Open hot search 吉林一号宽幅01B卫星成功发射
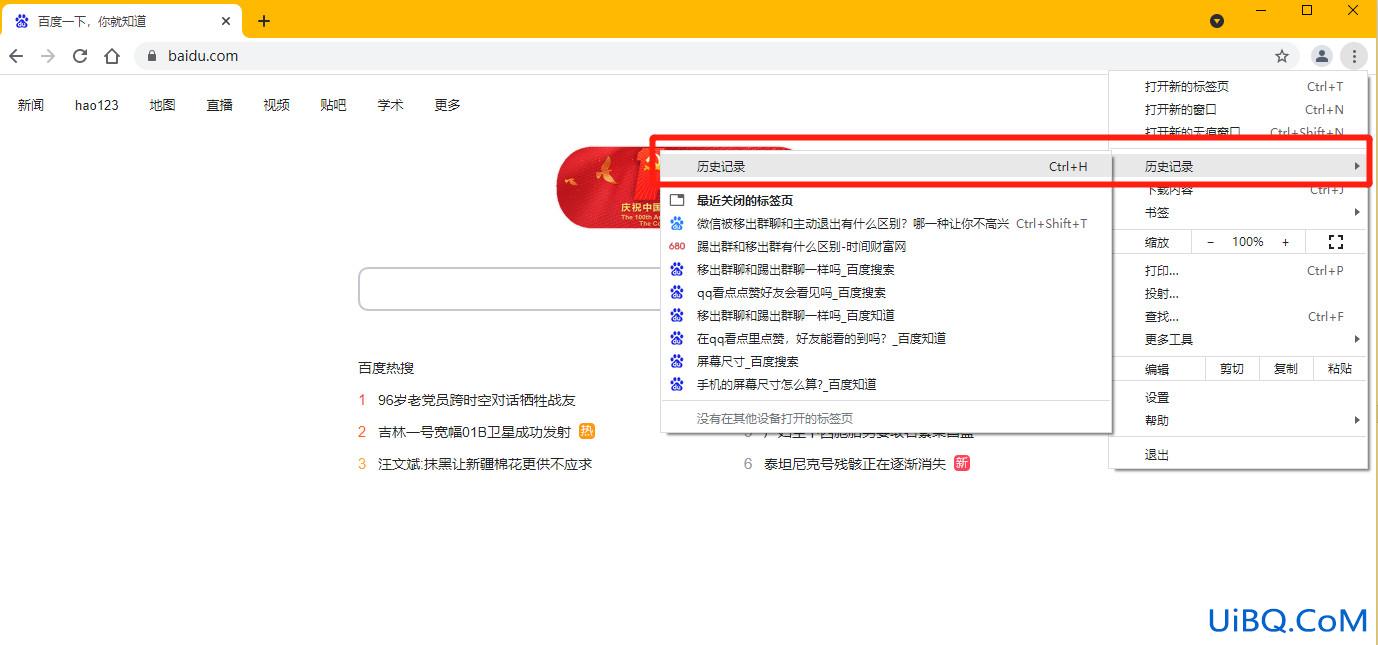The height and width of the screenshot is (645, 1378). (x=474, y=432)
